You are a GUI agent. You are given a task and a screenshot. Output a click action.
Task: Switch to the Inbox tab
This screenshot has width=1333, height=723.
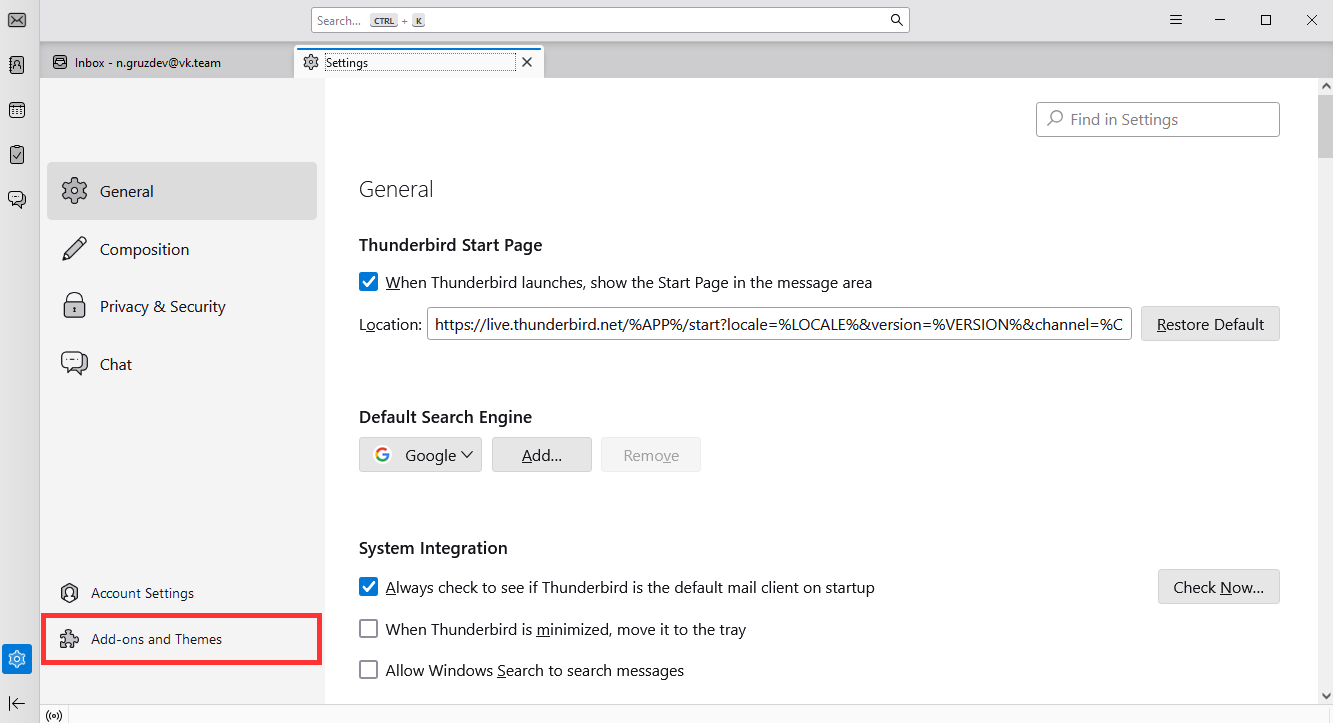click(x=148, y=62)
